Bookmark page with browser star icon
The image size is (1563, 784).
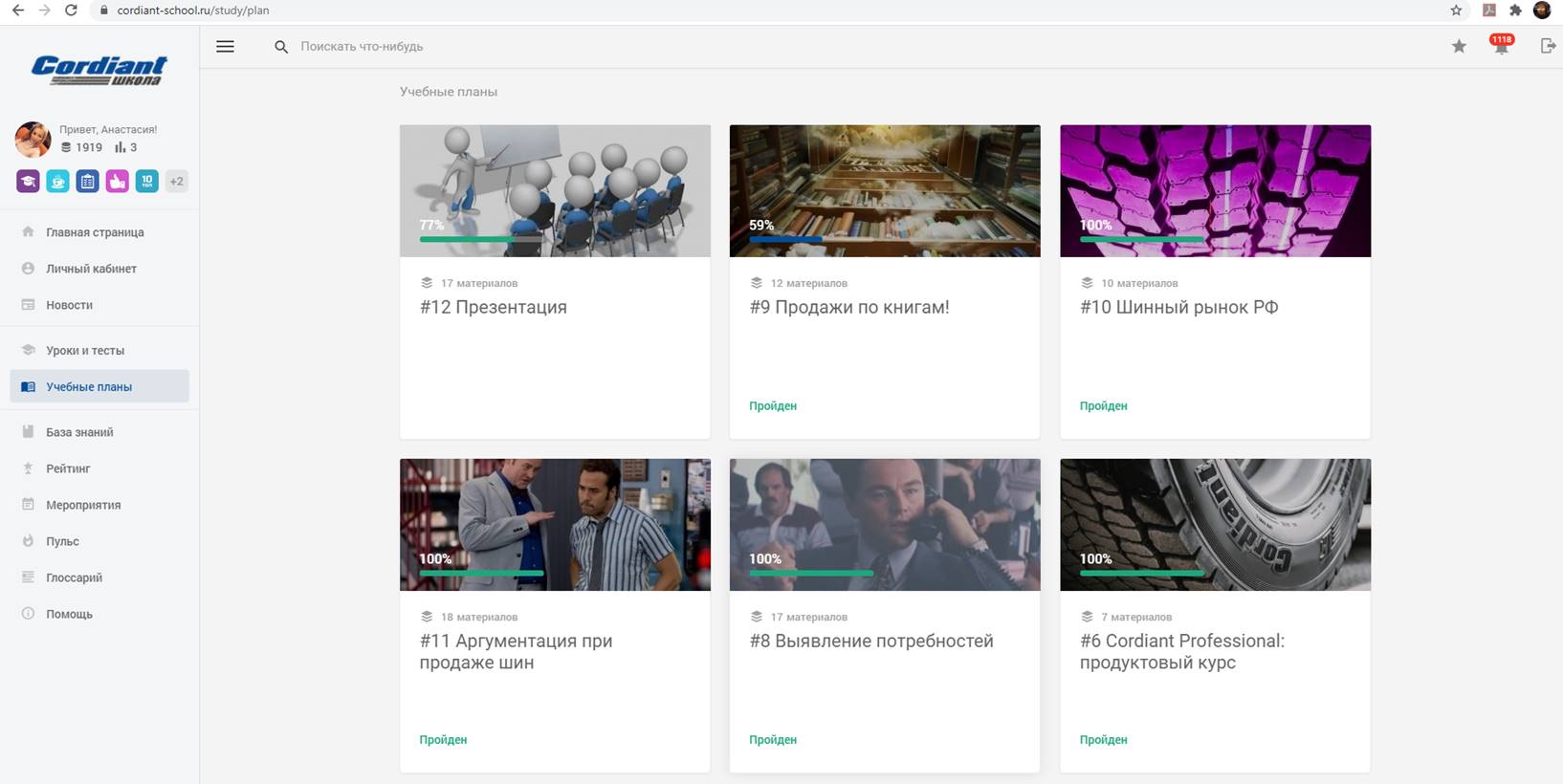1456,11
